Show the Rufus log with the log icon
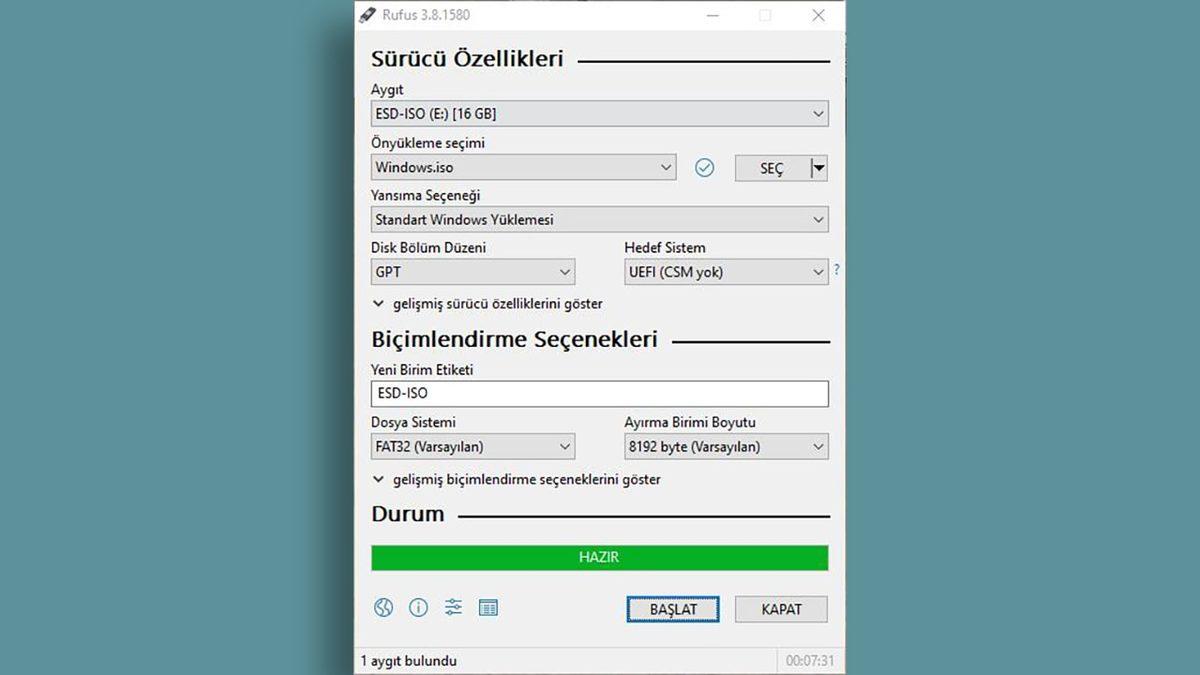1200x675 pixels. tap(488, 607)
